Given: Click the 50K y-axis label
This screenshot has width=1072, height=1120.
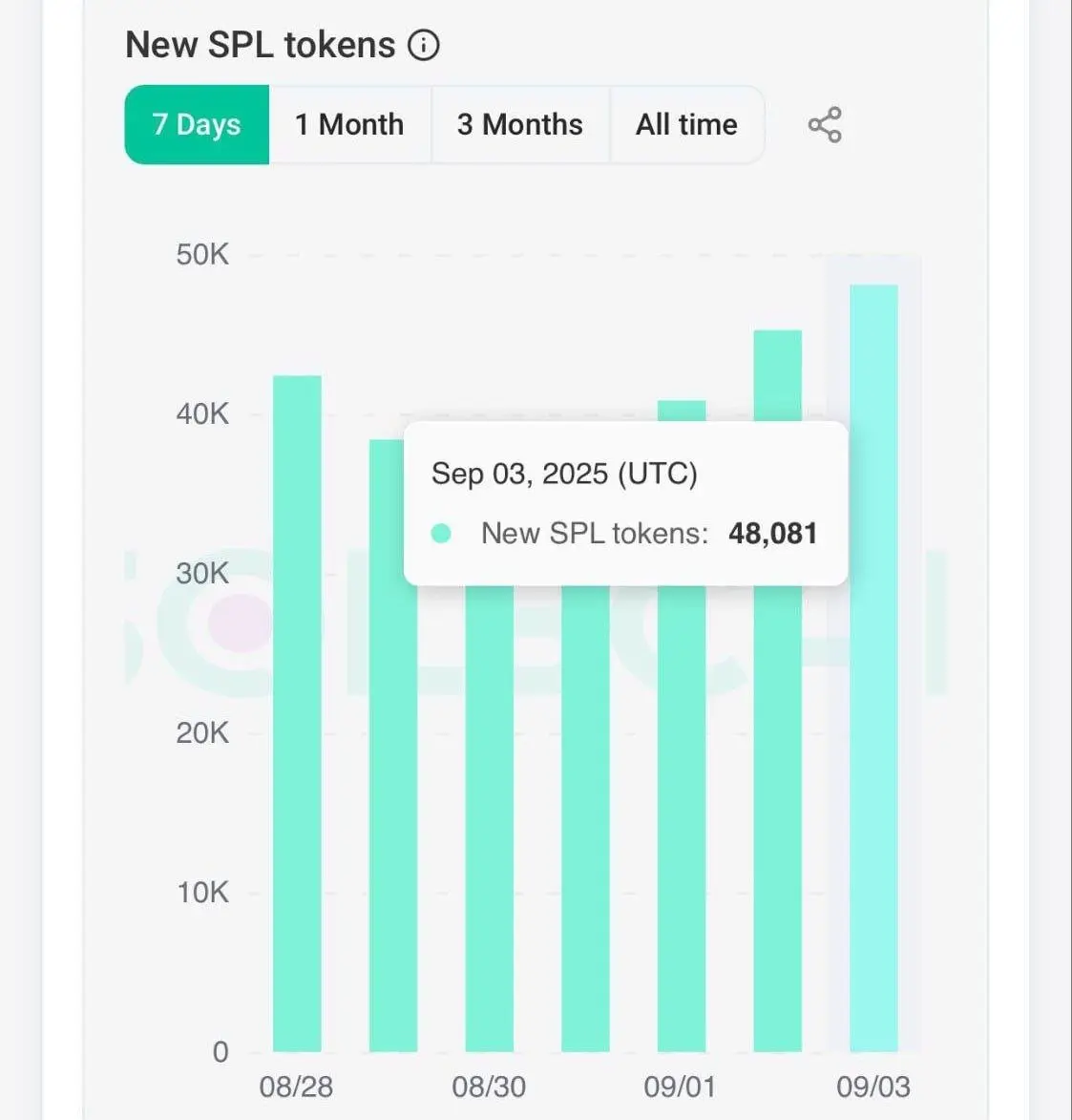Looking at the screenshot, I should [x=202, y=255].
